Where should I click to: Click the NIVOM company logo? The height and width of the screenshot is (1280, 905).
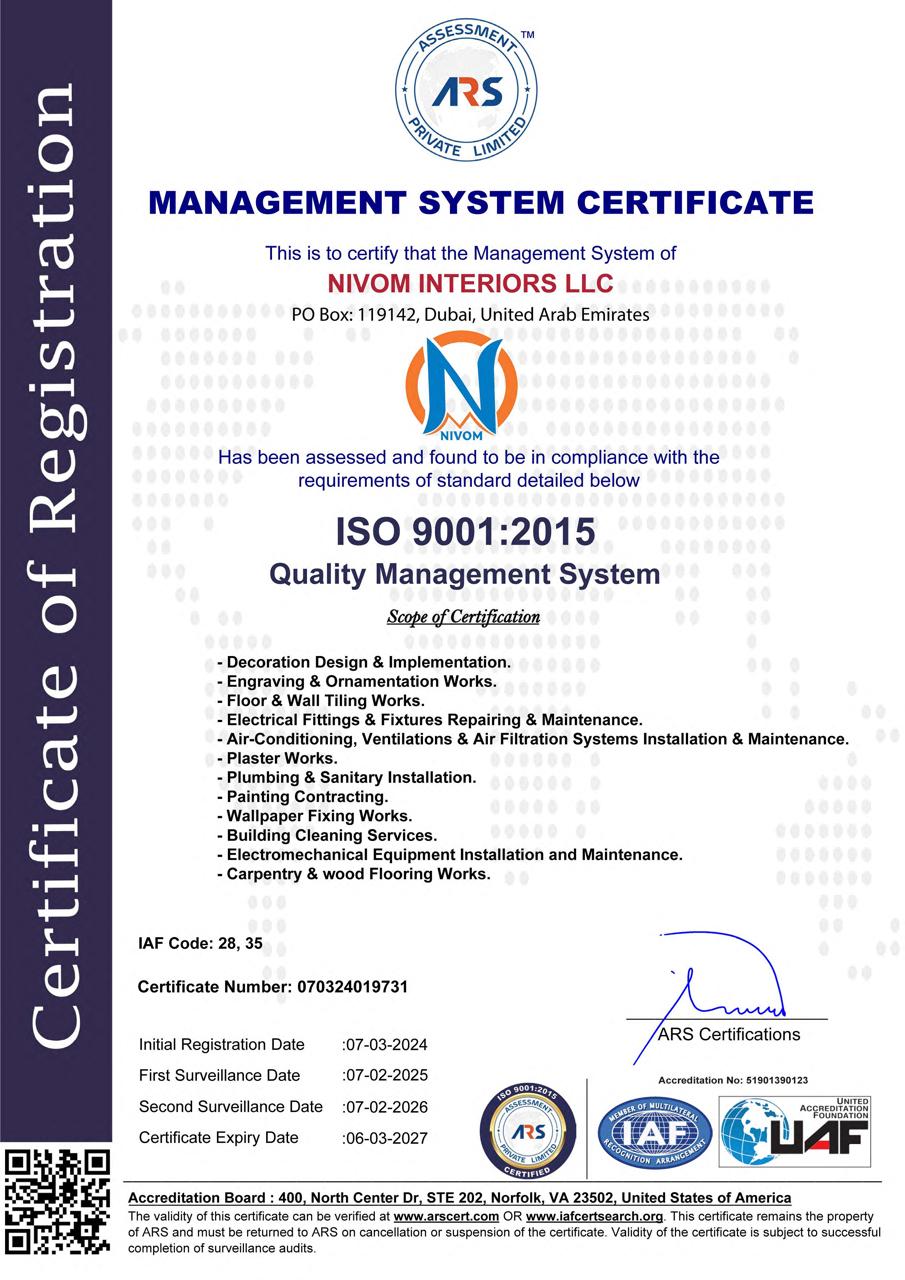click(x=461, y=388)
